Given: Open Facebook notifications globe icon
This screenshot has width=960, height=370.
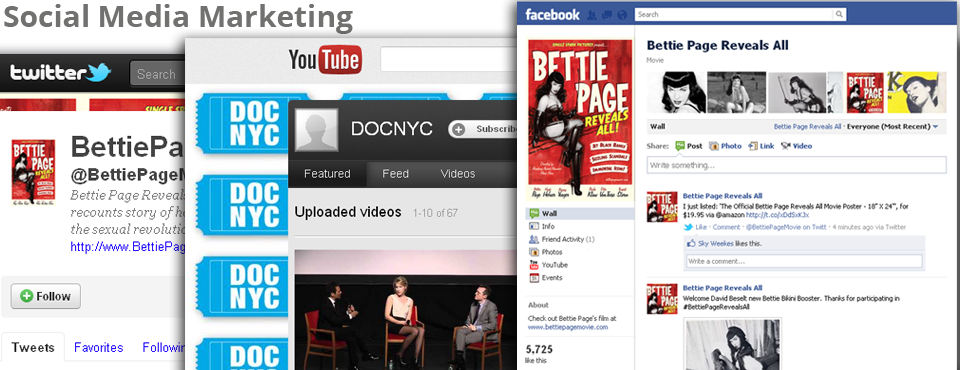Looking at the screenshot, I should pos(622,14).
